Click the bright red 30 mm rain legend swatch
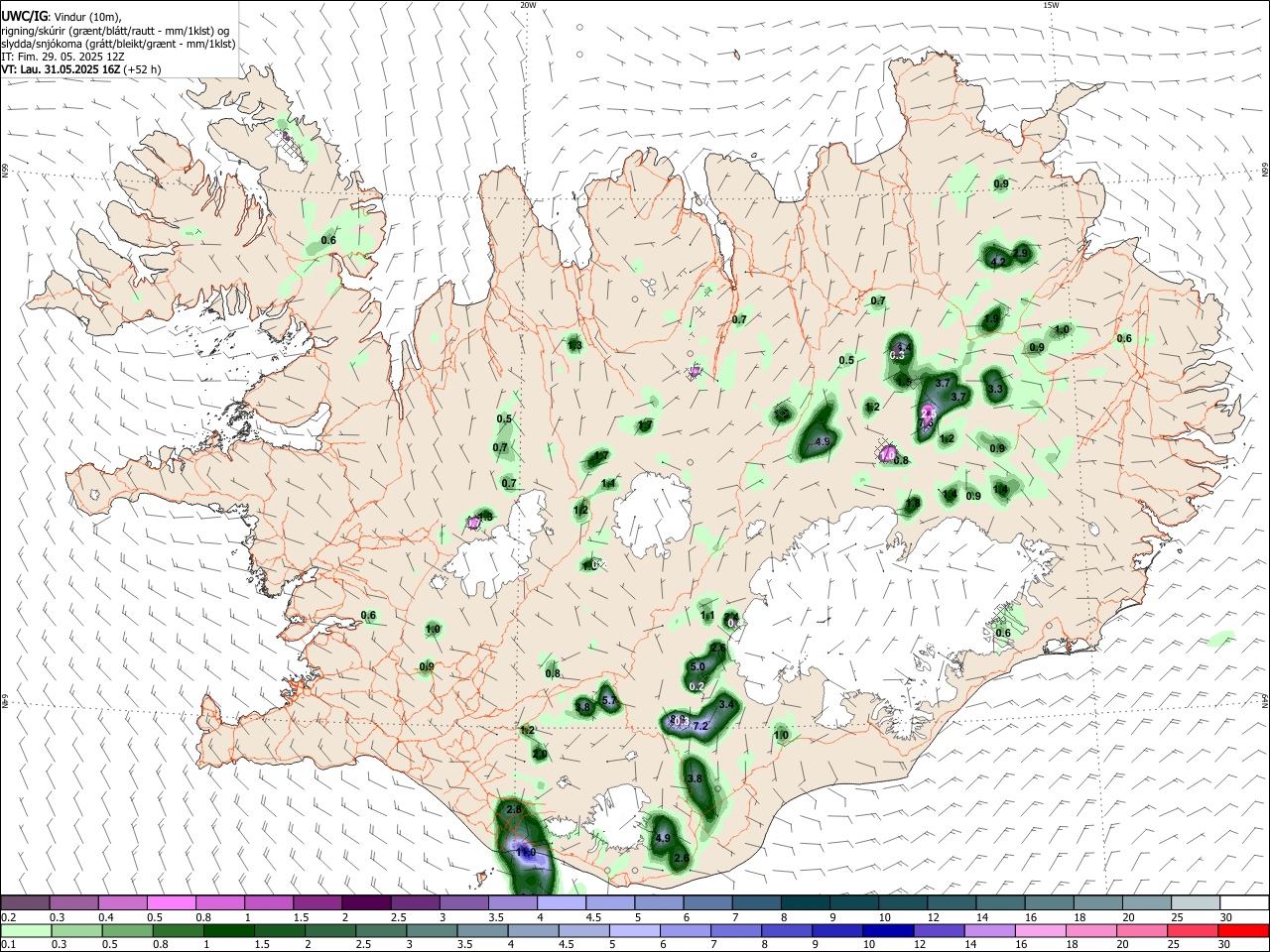Viewport: 1270px width, 952px height. coord(1243,930)
